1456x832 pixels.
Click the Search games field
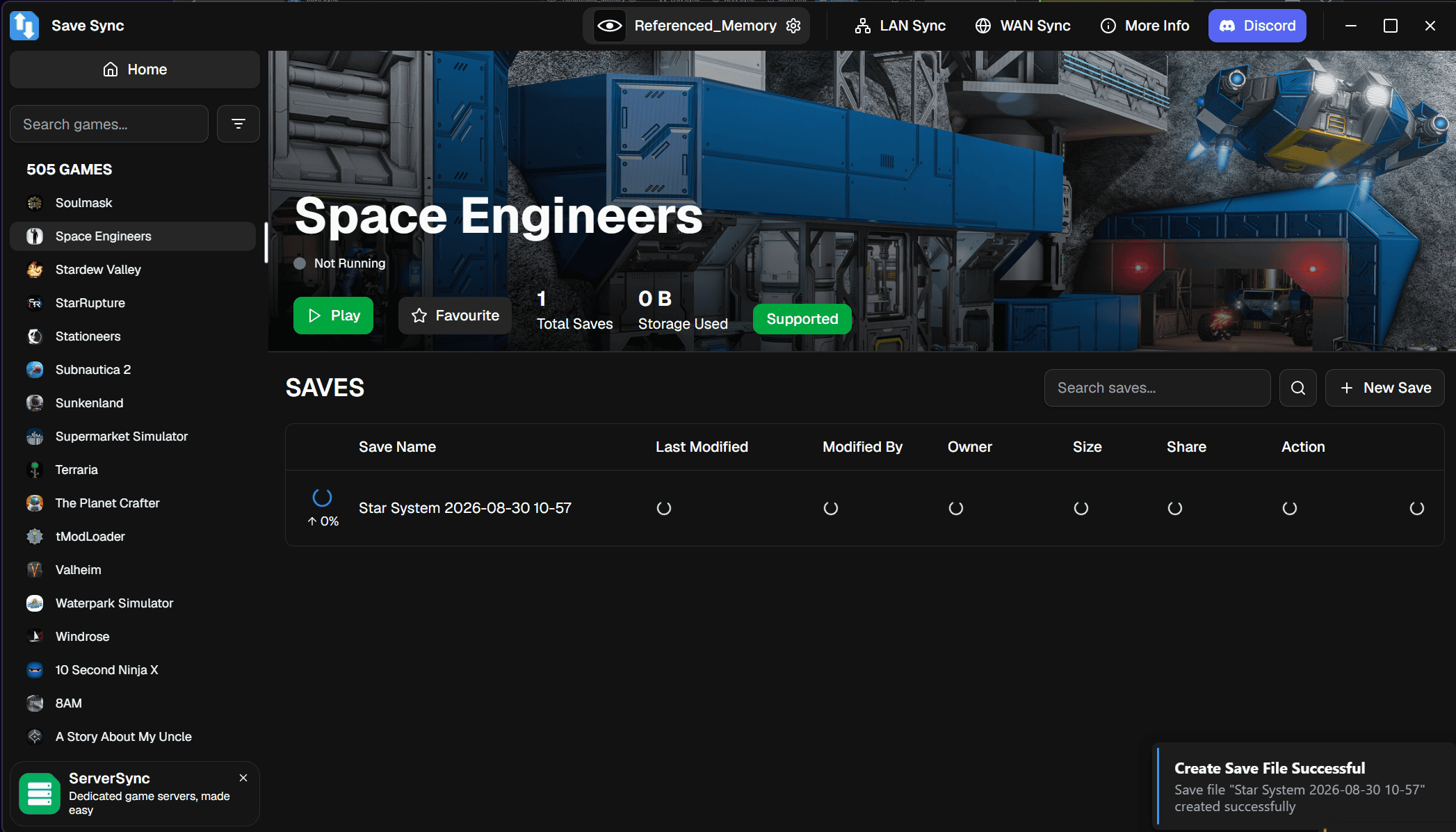[109, 124]
